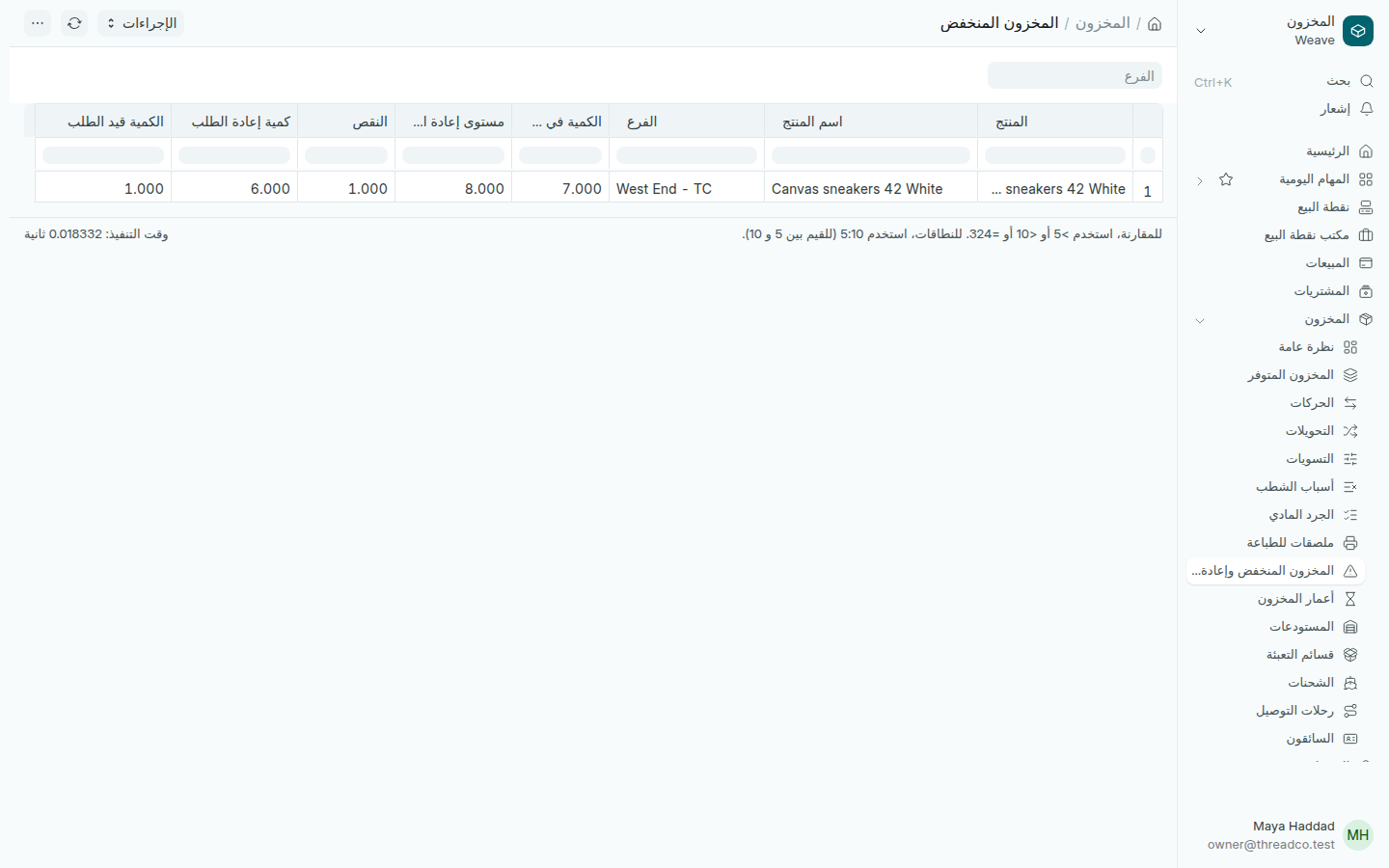The height and width of the screenshot is (868, 1389).
Task: Click the filter box under النقص column
Action: coord(346,155)
